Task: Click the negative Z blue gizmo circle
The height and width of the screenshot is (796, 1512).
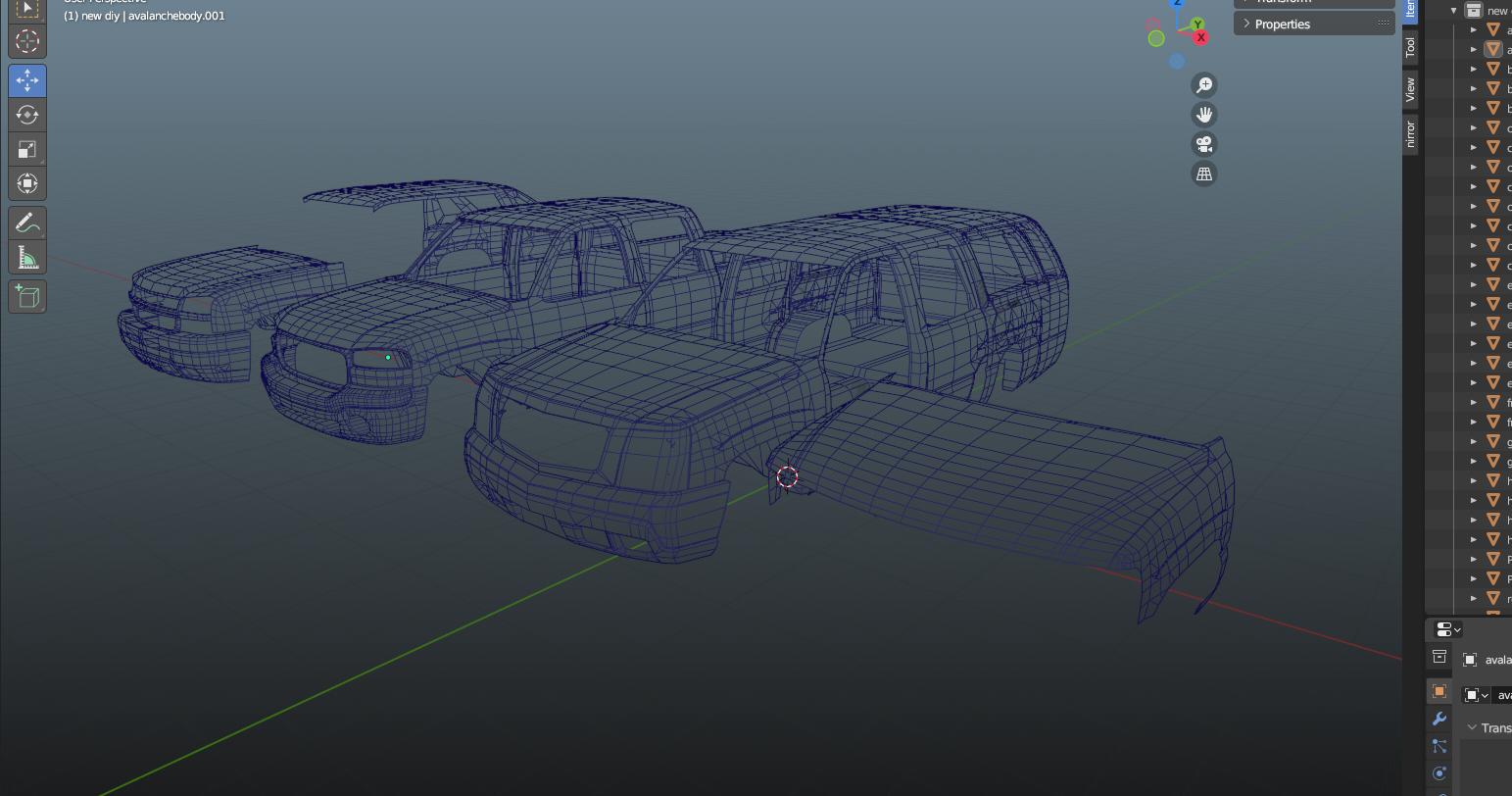Action: point(1177,61)
